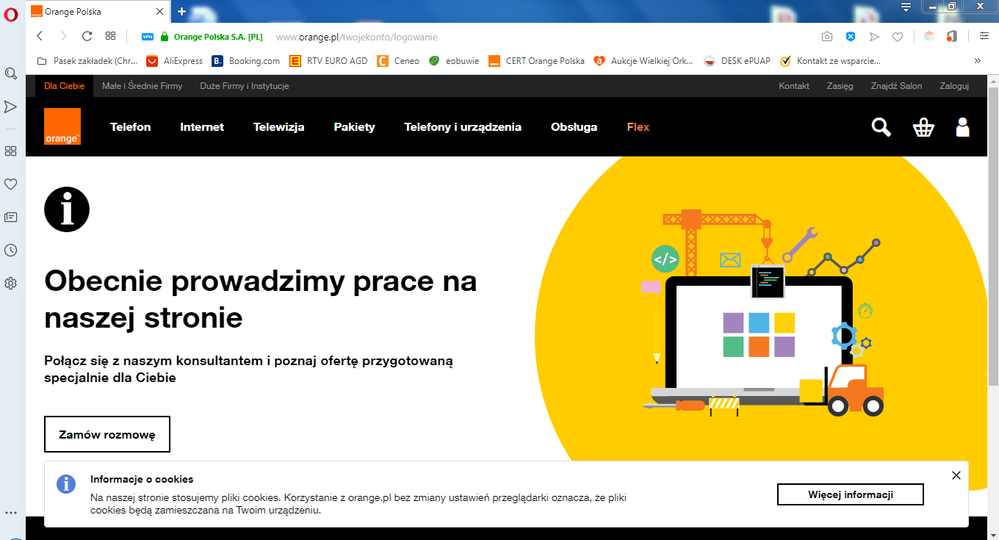Click the Zaloguj login link
Screen dimensions: 999x540
(954, 86)
